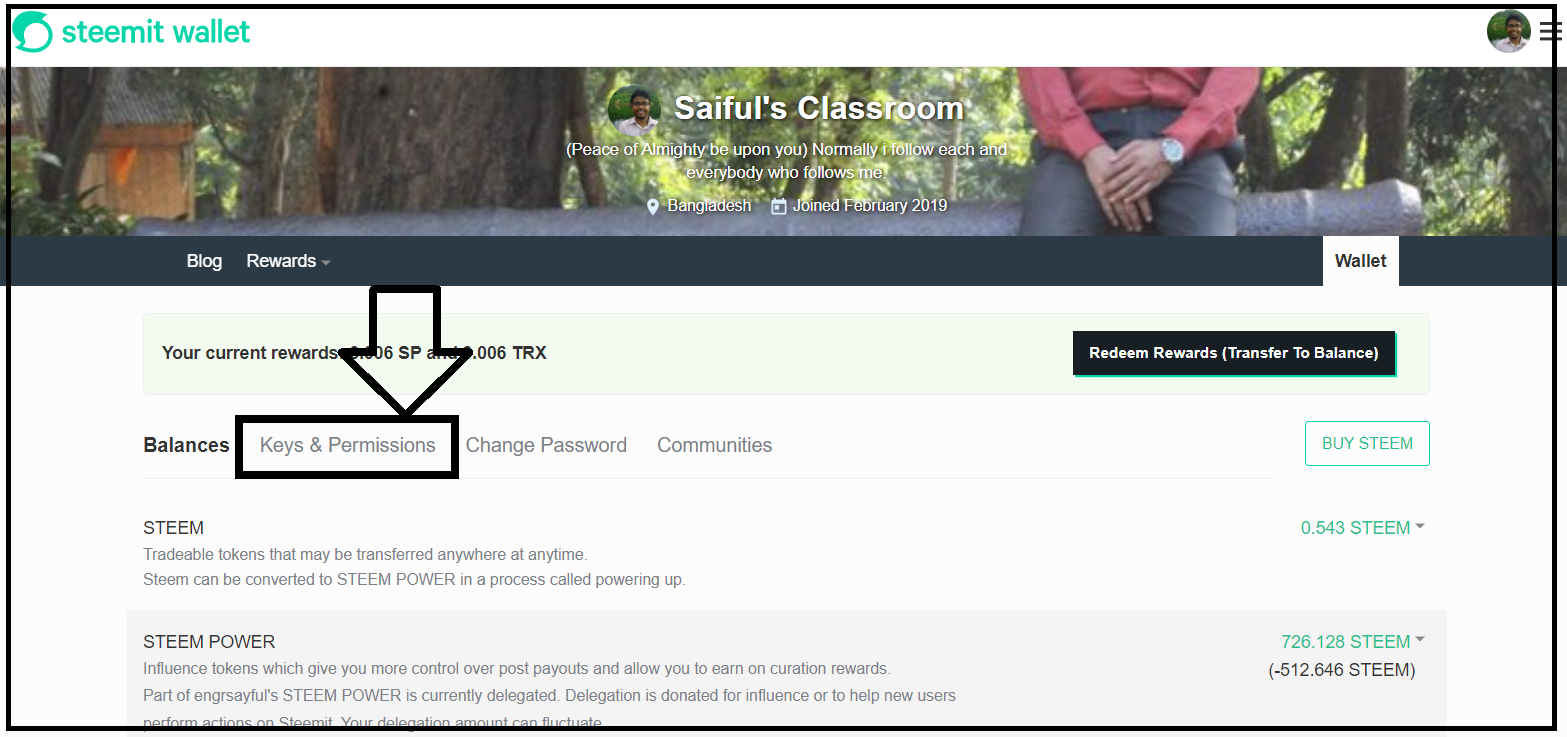This screenshot has height=737, width=1567.
Task: Click the Saiful's Classroom profile name
Action: 819,108
